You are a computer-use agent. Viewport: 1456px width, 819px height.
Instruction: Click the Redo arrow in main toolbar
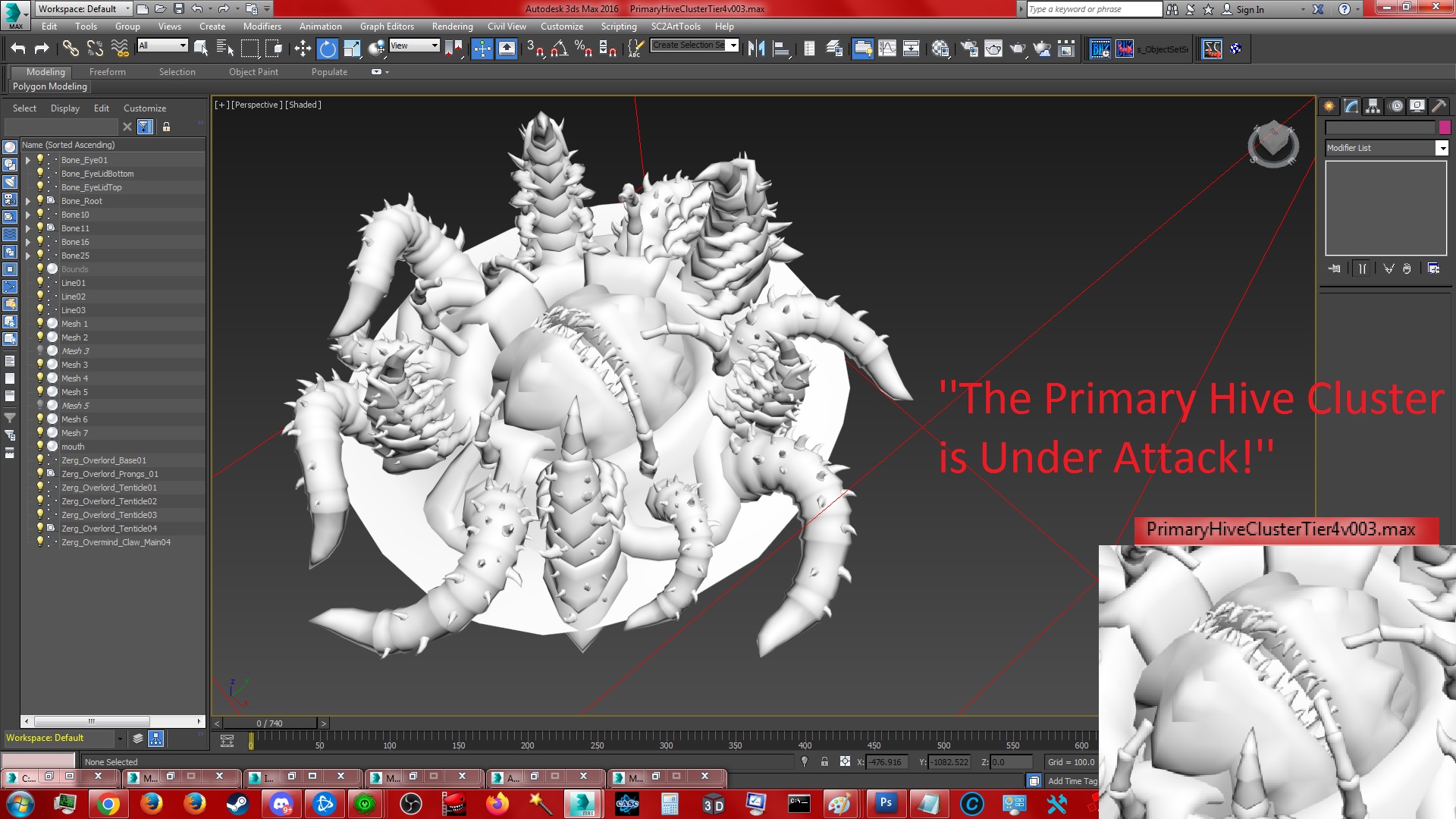42,49
